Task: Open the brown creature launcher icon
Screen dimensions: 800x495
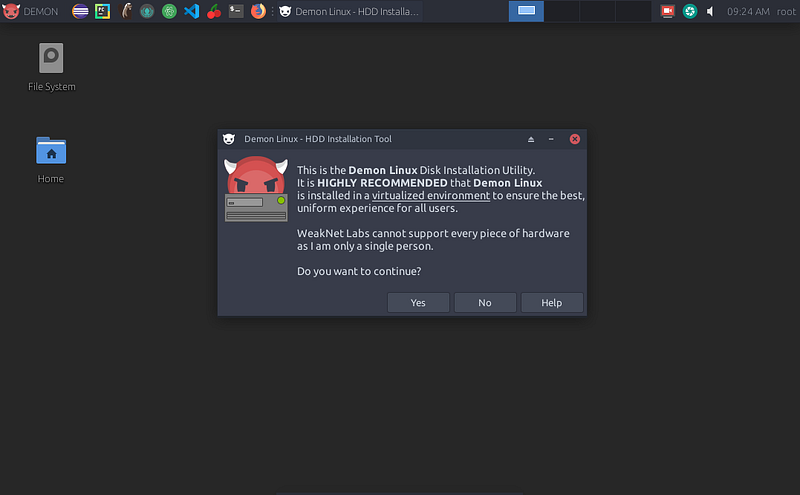Action: (x=126, y=11)
